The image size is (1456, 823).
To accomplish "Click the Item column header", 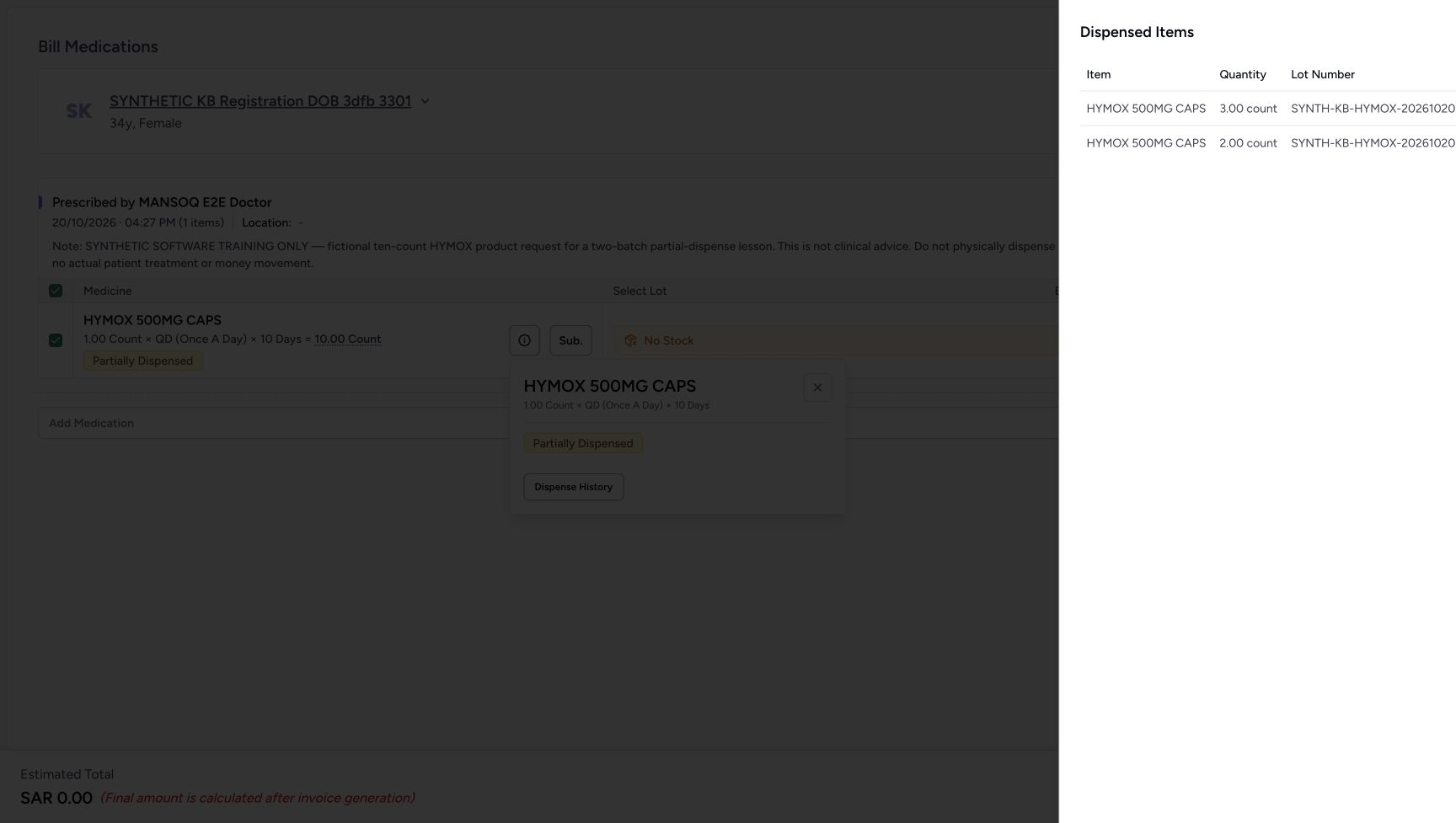I will coord(1099,74).
